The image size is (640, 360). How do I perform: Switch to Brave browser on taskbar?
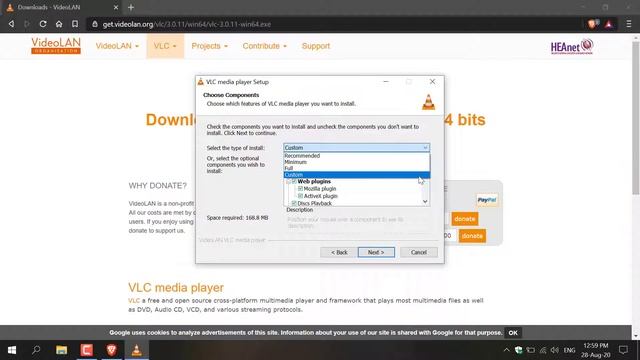click(111, 350)
